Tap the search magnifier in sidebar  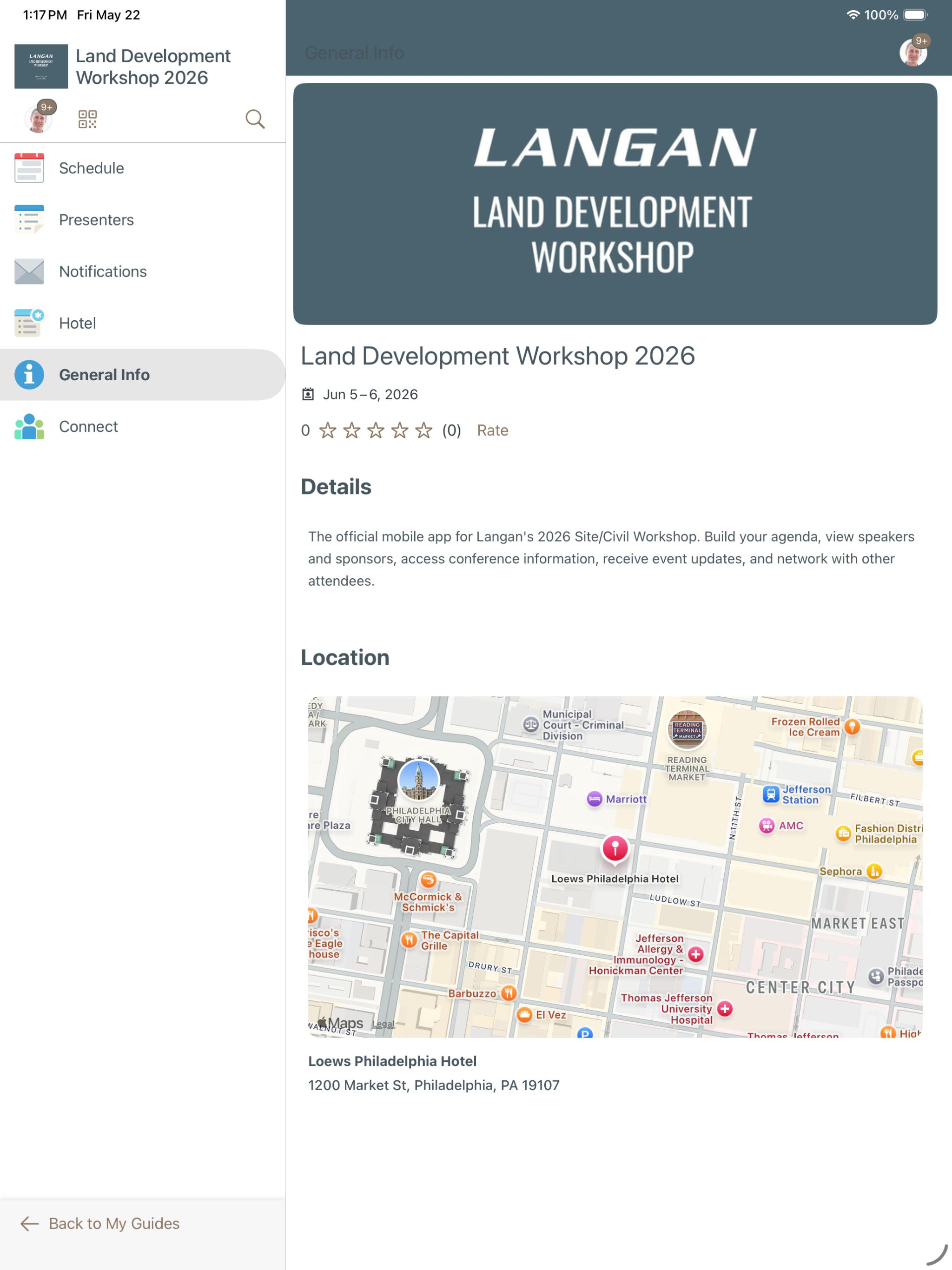255,119
